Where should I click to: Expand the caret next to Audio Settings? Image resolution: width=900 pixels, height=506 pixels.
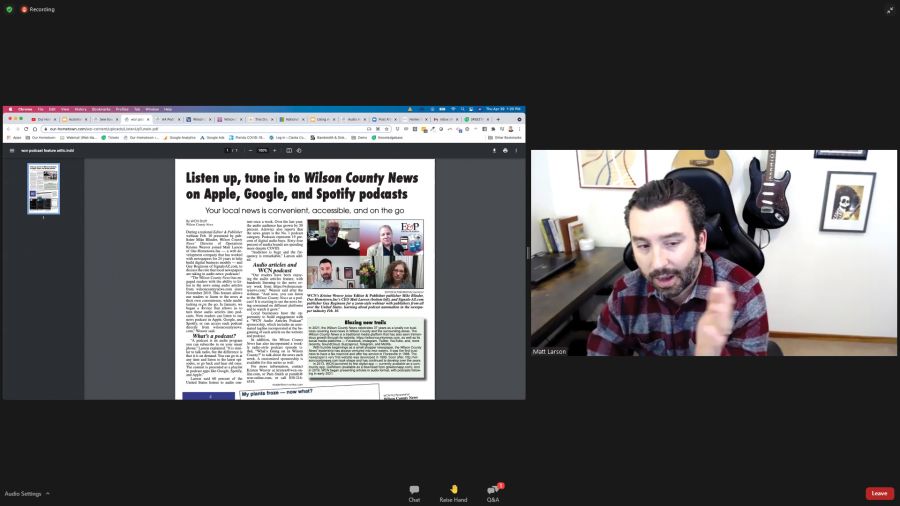tap(48, 493)
